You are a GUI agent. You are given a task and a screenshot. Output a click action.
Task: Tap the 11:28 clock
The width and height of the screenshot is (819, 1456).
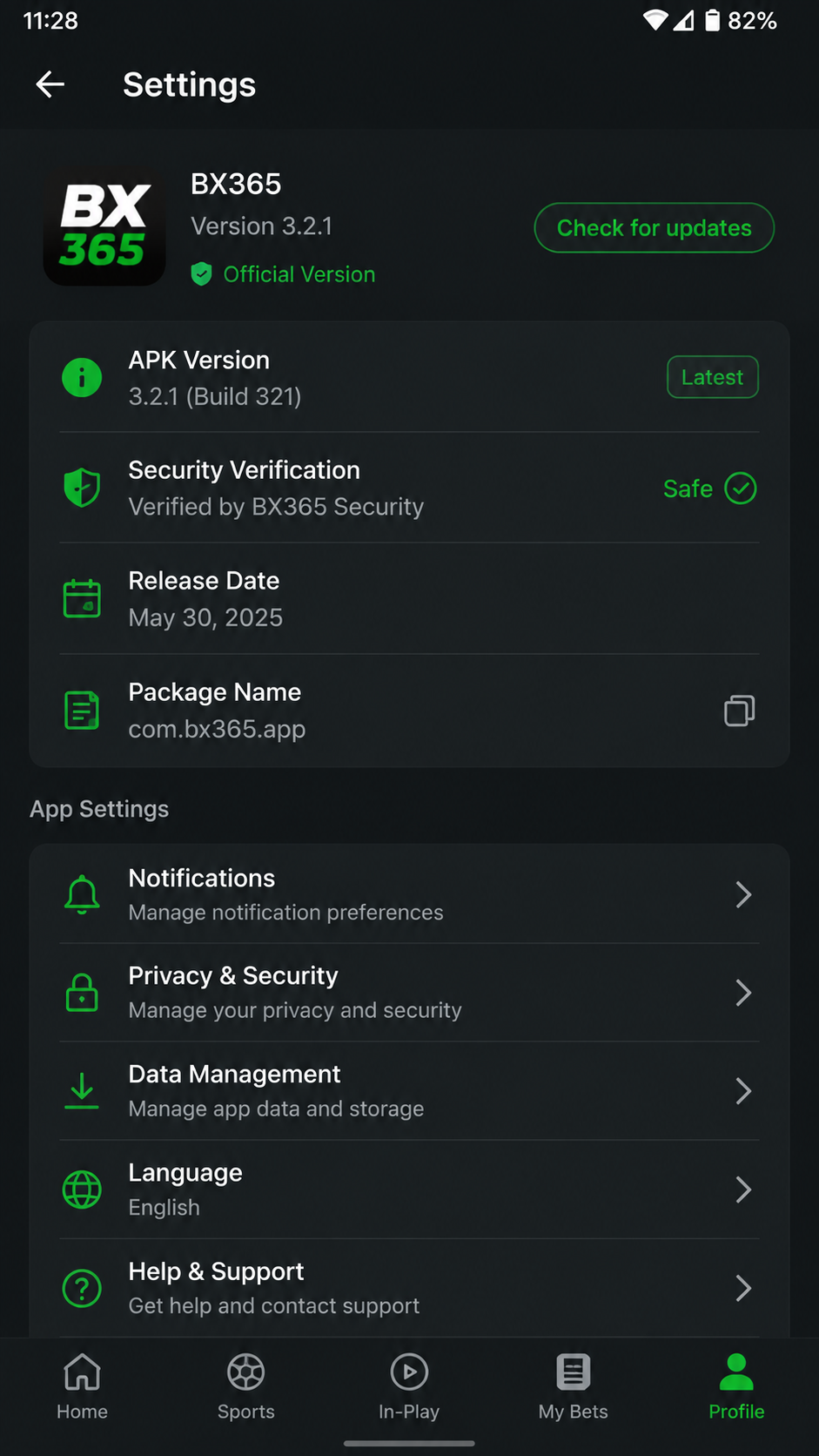(50, 20)
